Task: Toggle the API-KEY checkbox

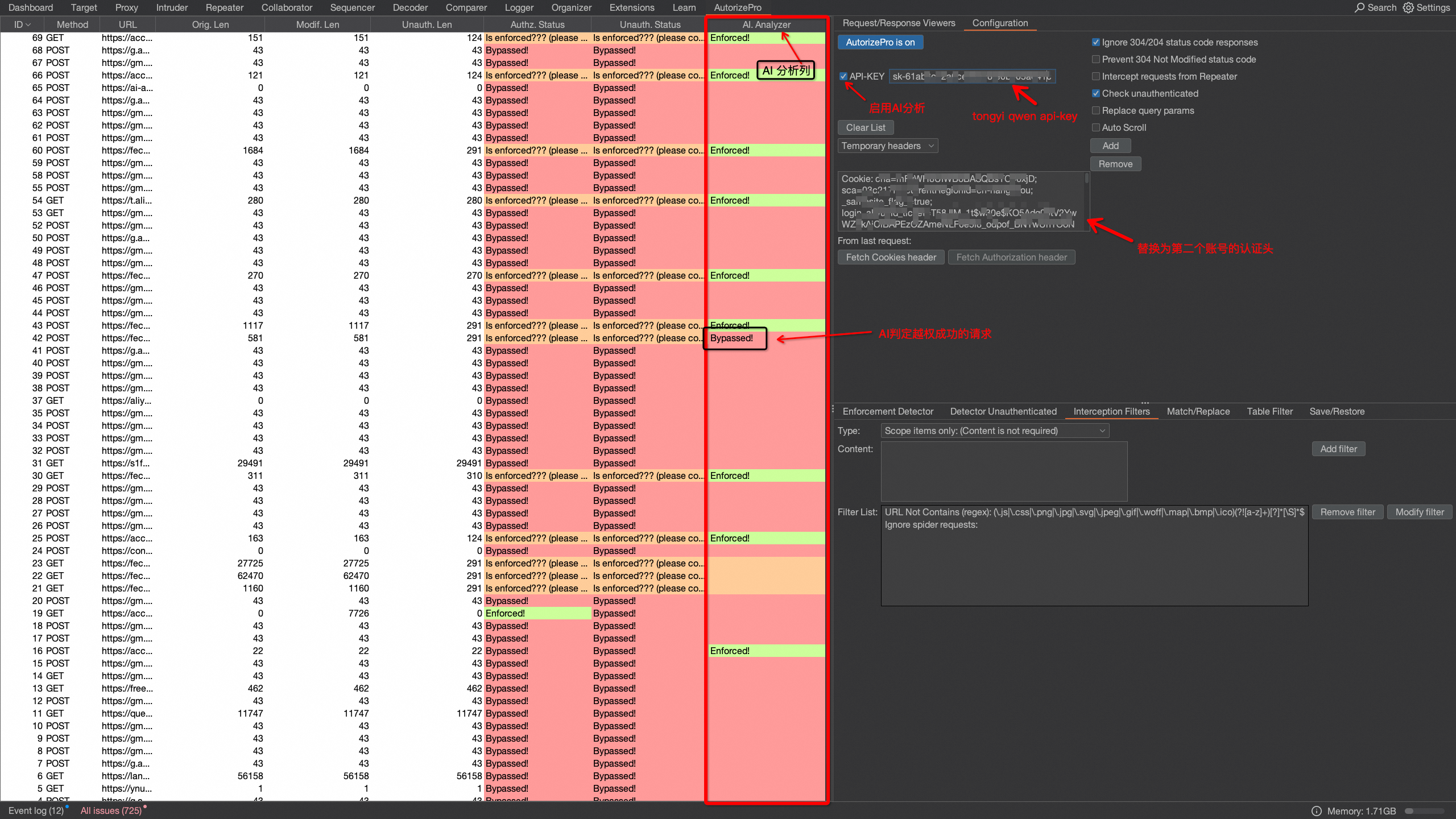Action: point(843,76)
